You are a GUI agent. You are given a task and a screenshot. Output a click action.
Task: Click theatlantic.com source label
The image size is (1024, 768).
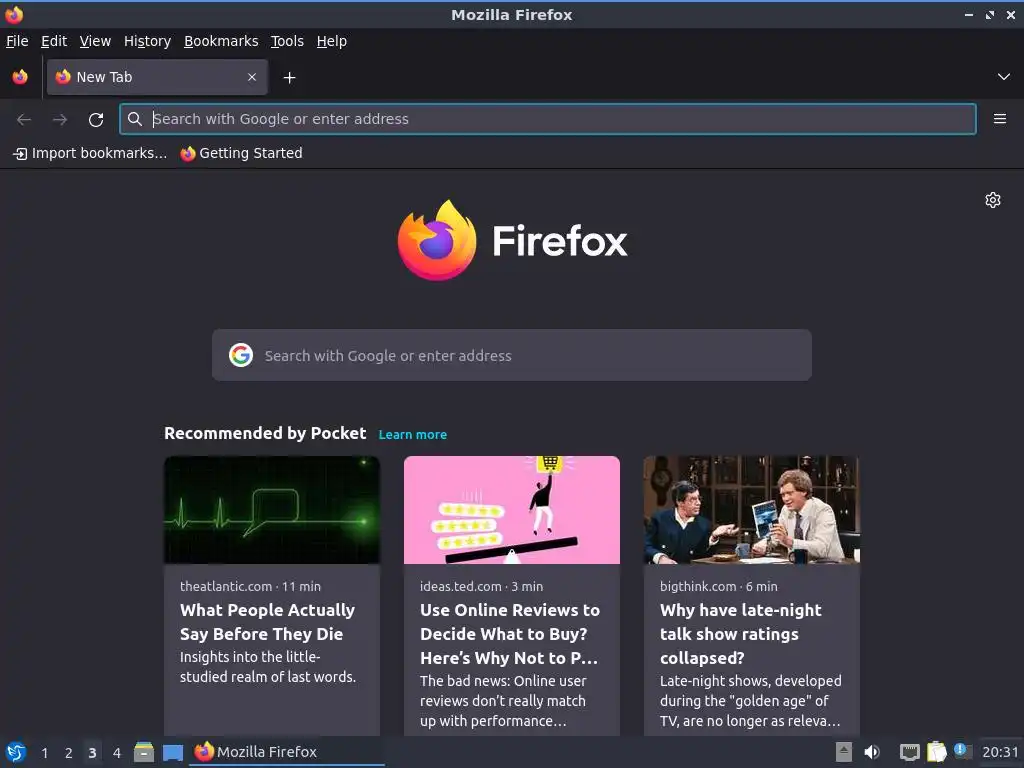(x=226, y=586)
